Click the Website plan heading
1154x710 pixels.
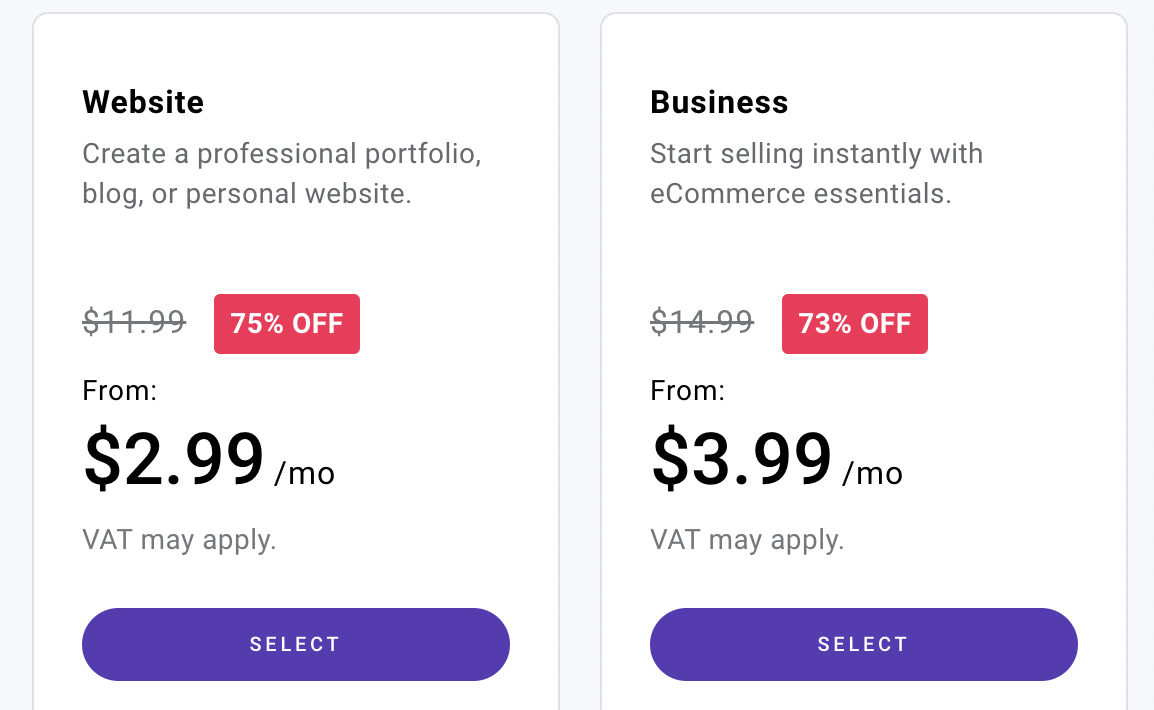pos(143,102)
